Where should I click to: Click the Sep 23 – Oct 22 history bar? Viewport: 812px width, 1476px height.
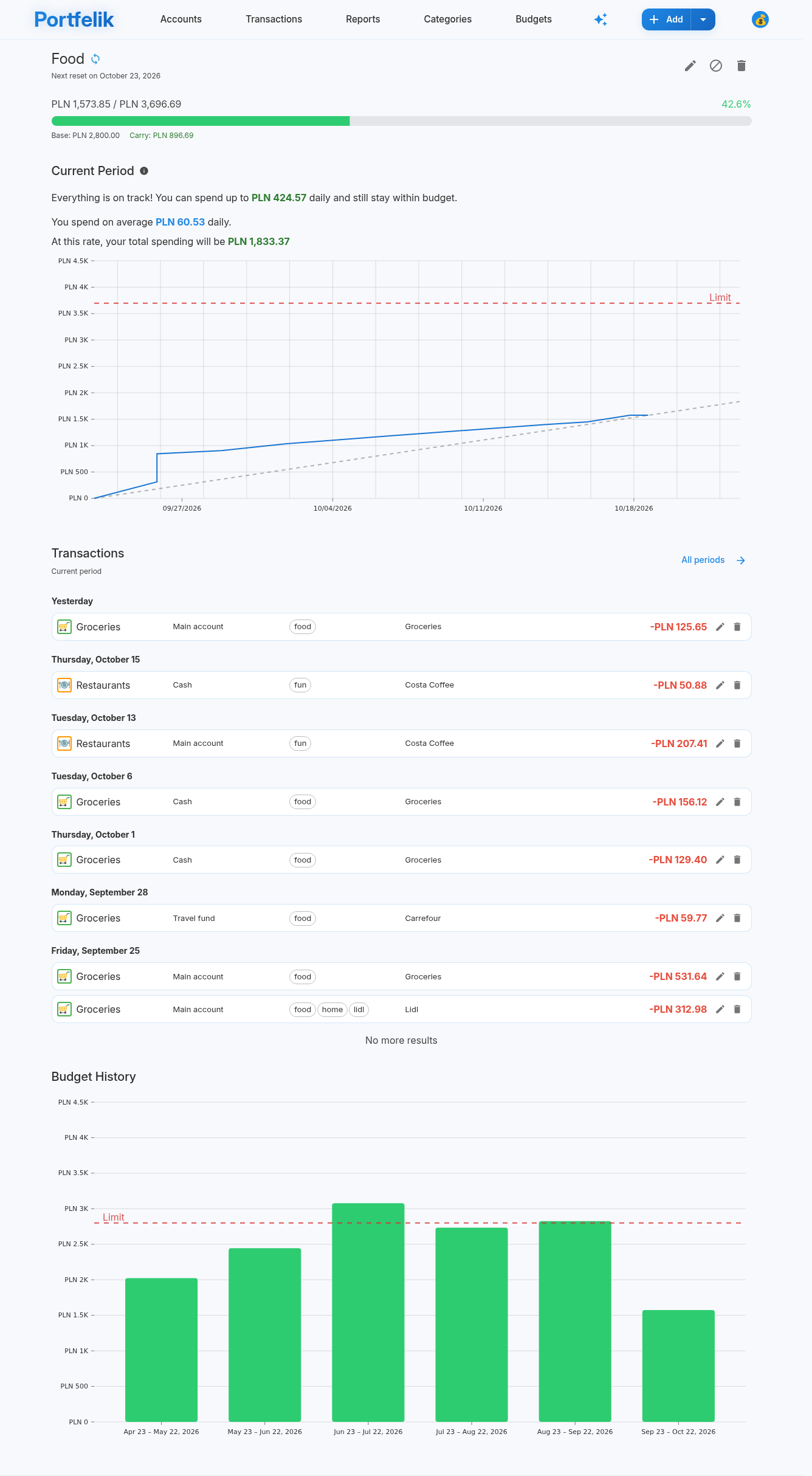(x=678, y=1366)
